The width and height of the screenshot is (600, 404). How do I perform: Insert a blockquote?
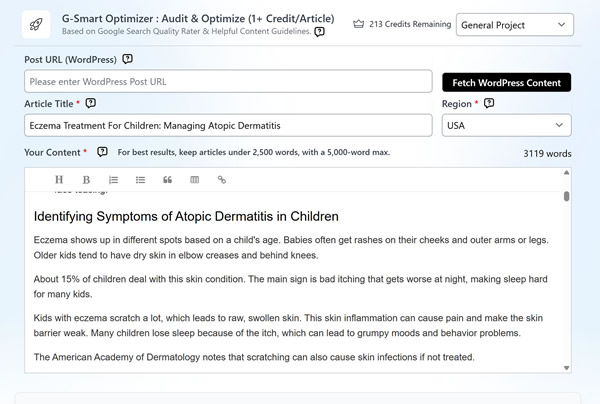167,179
